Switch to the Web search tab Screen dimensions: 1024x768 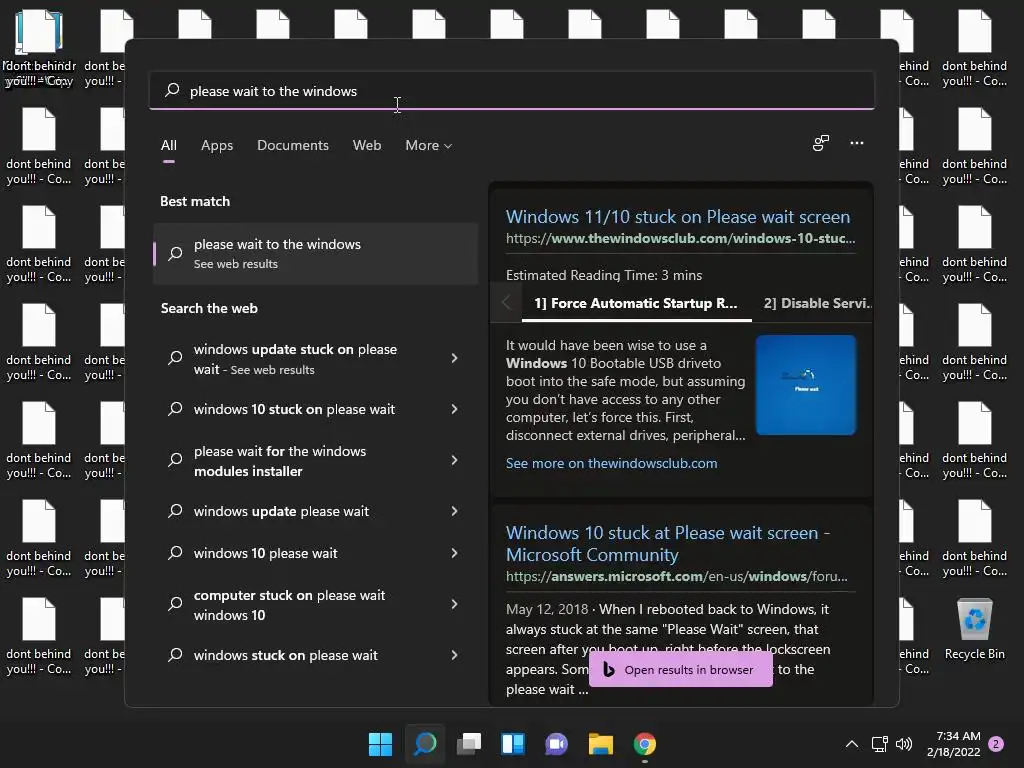tap(367, 145)
